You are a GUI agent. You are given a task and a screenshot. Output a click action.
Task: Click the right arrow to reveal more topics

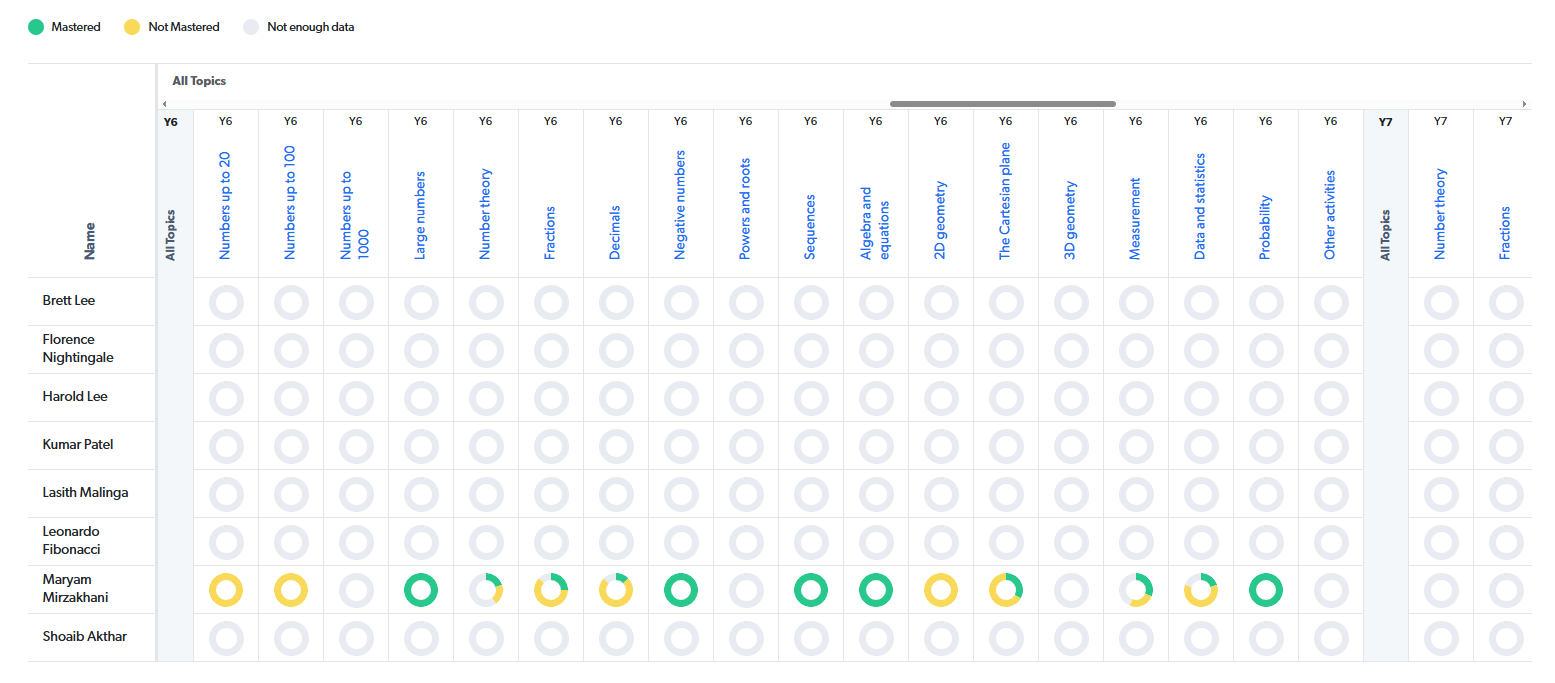click(x=1525, y=103)
